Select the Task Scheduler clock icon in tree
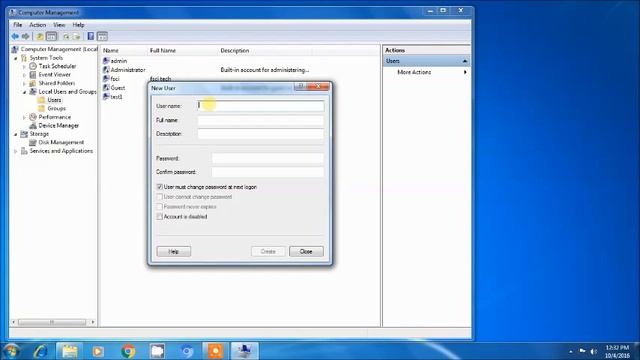640x360 pixels. [x=33, y=66]
